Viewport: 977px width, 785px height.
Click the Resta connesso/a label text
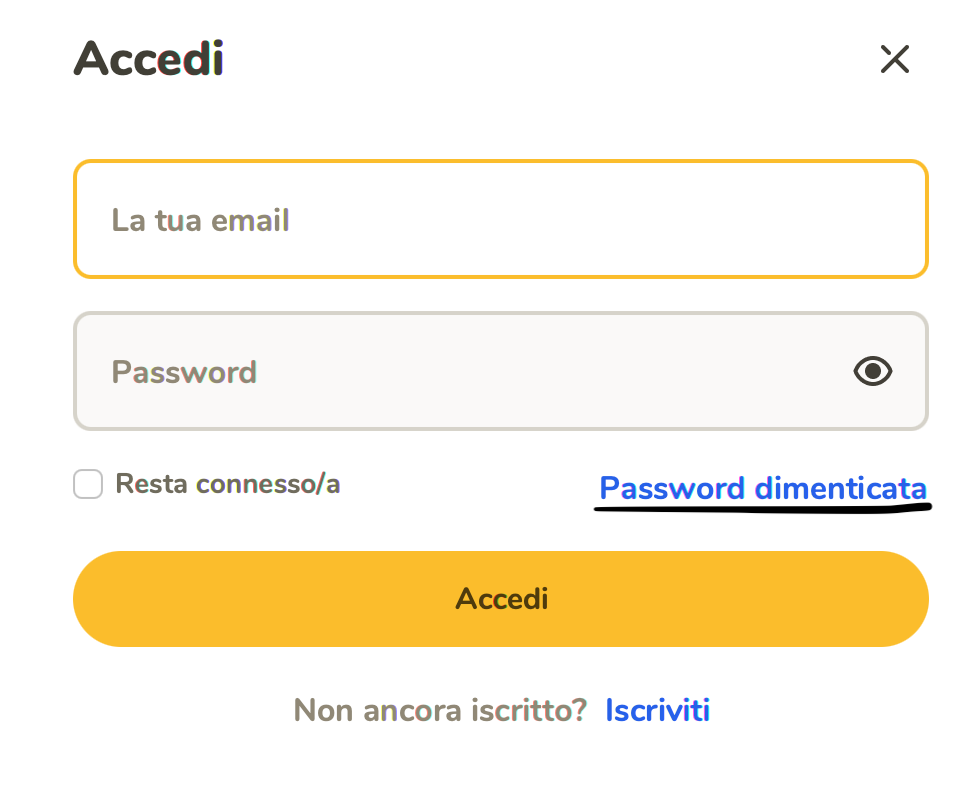coord(227,484)
